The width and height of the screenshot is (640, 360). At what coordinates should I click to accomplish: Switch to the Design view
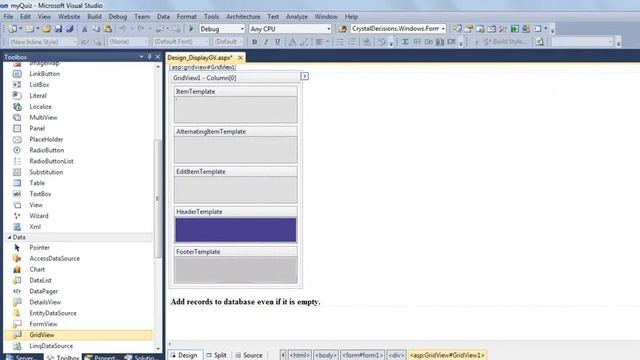pos(184,355)
